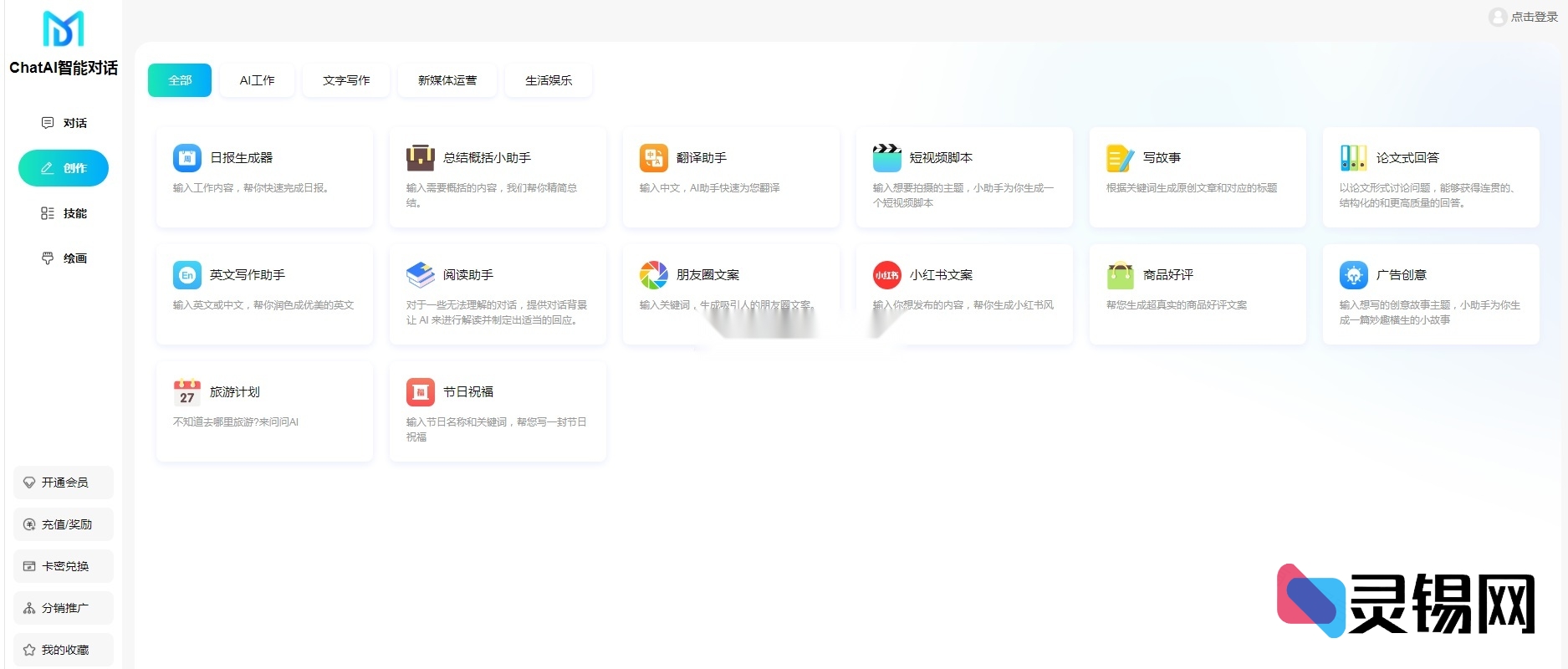Click the brush icon beside 绘画
This screenshot has height=669, width=1568.
[48, 258]
